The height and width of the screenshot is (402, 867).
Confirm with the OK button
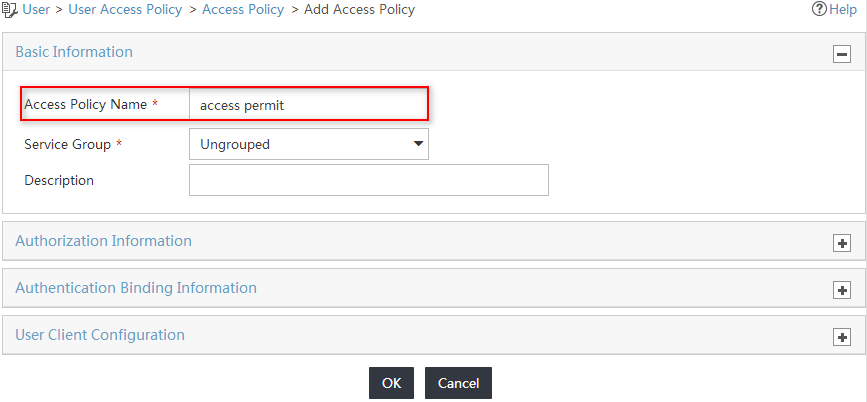391,383
